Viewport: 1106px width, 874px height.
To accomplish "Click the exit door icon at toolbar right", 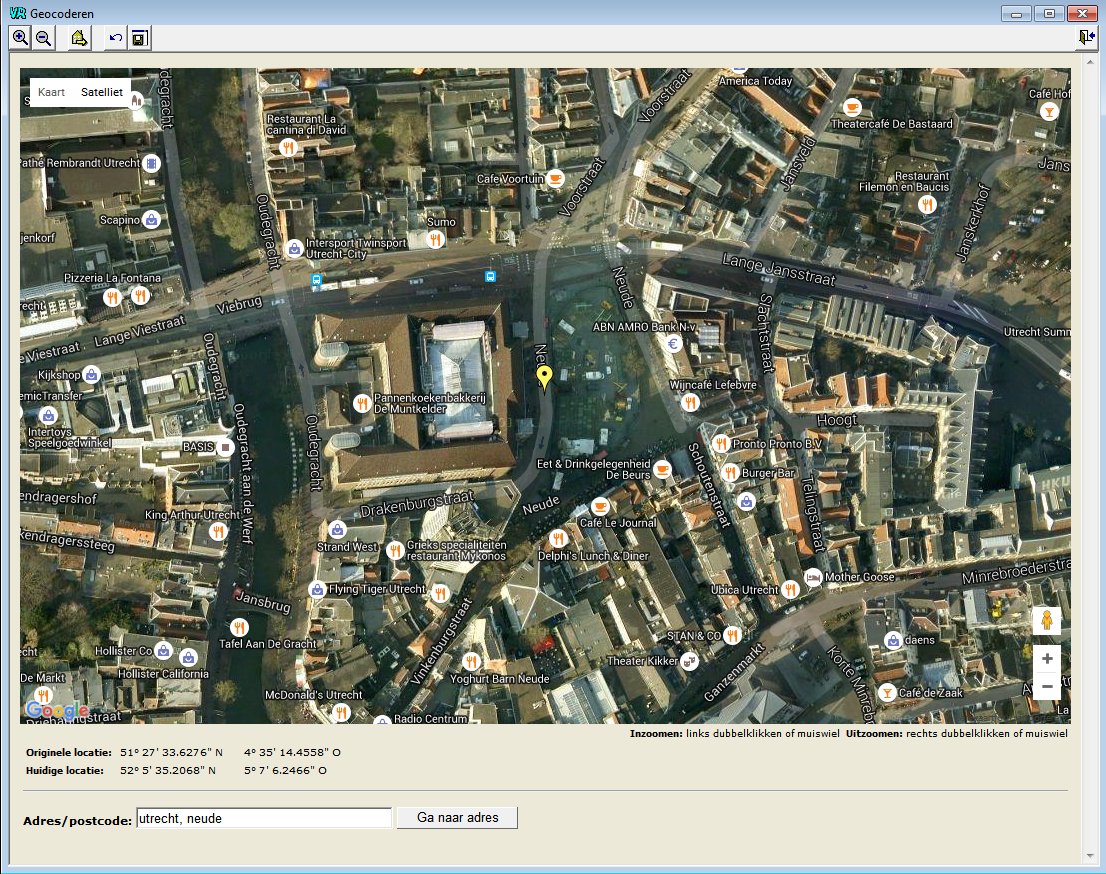I will point(1086,37).
